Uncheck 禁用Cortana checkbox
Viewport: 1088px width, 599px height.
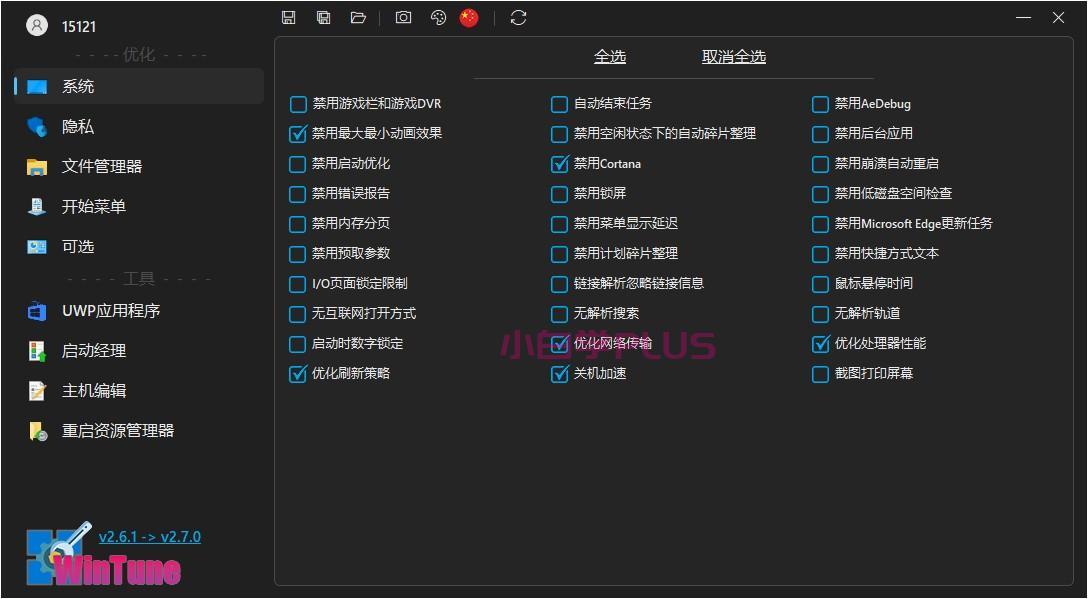[x=559, y=164]
